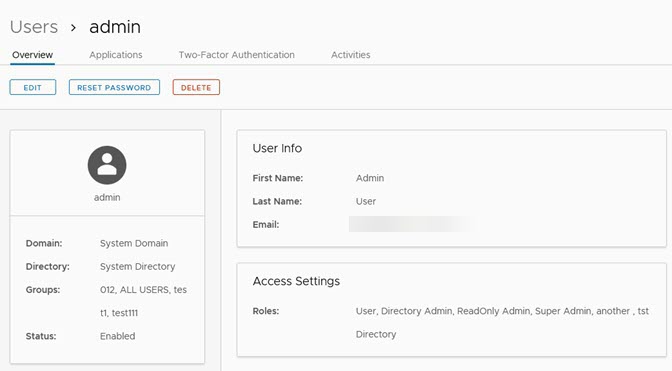Image resolution: width=672 pixels, height=371 pixels.
Task: Click the First Name: label
Action: tap(278, 178)
